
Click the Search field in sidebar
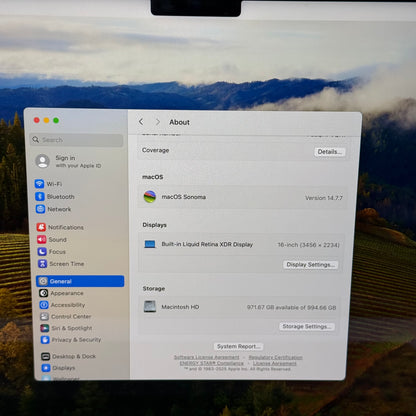tap(77, 140)
